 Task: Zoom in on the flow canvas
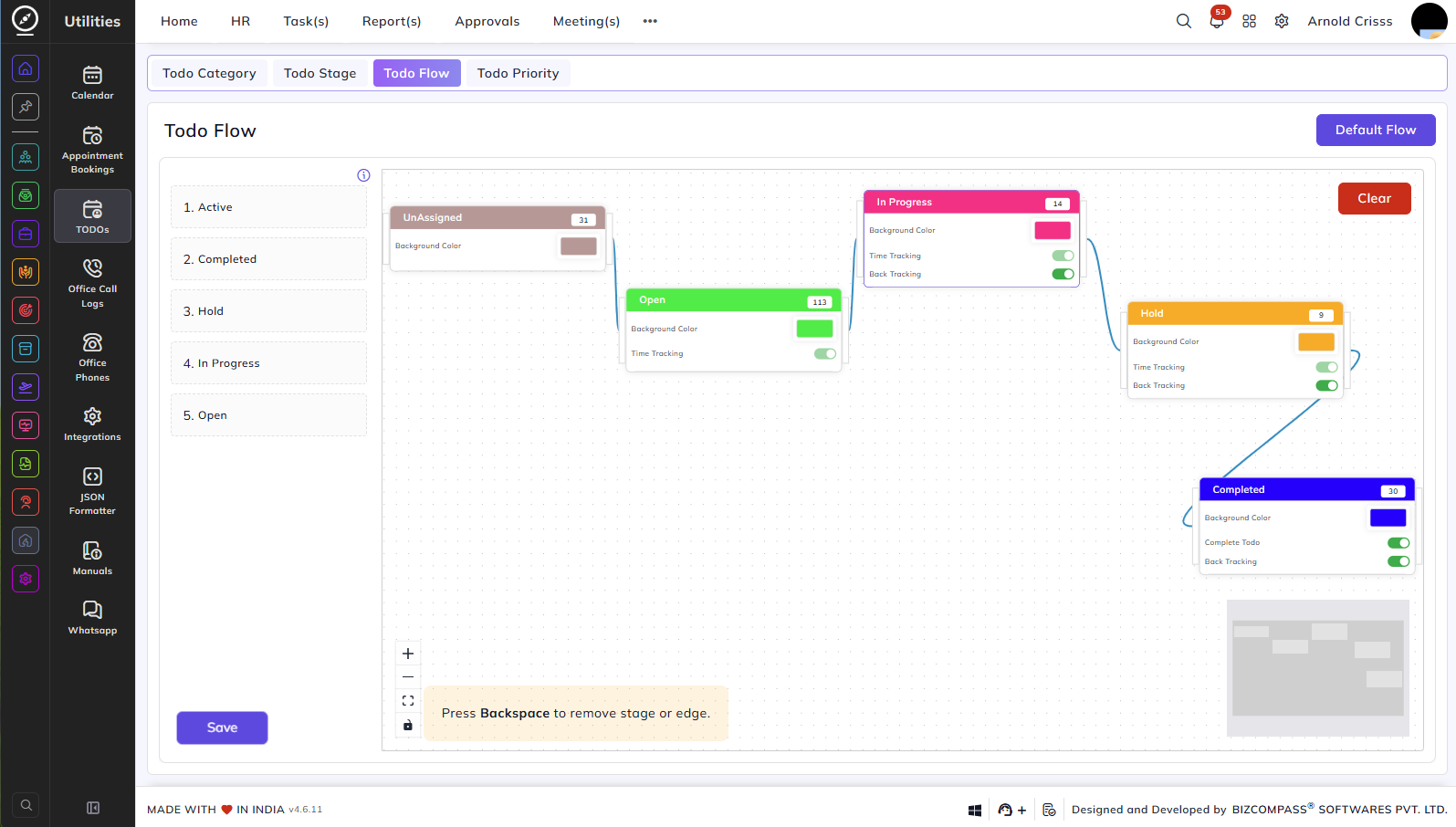[x=408, y=654]
